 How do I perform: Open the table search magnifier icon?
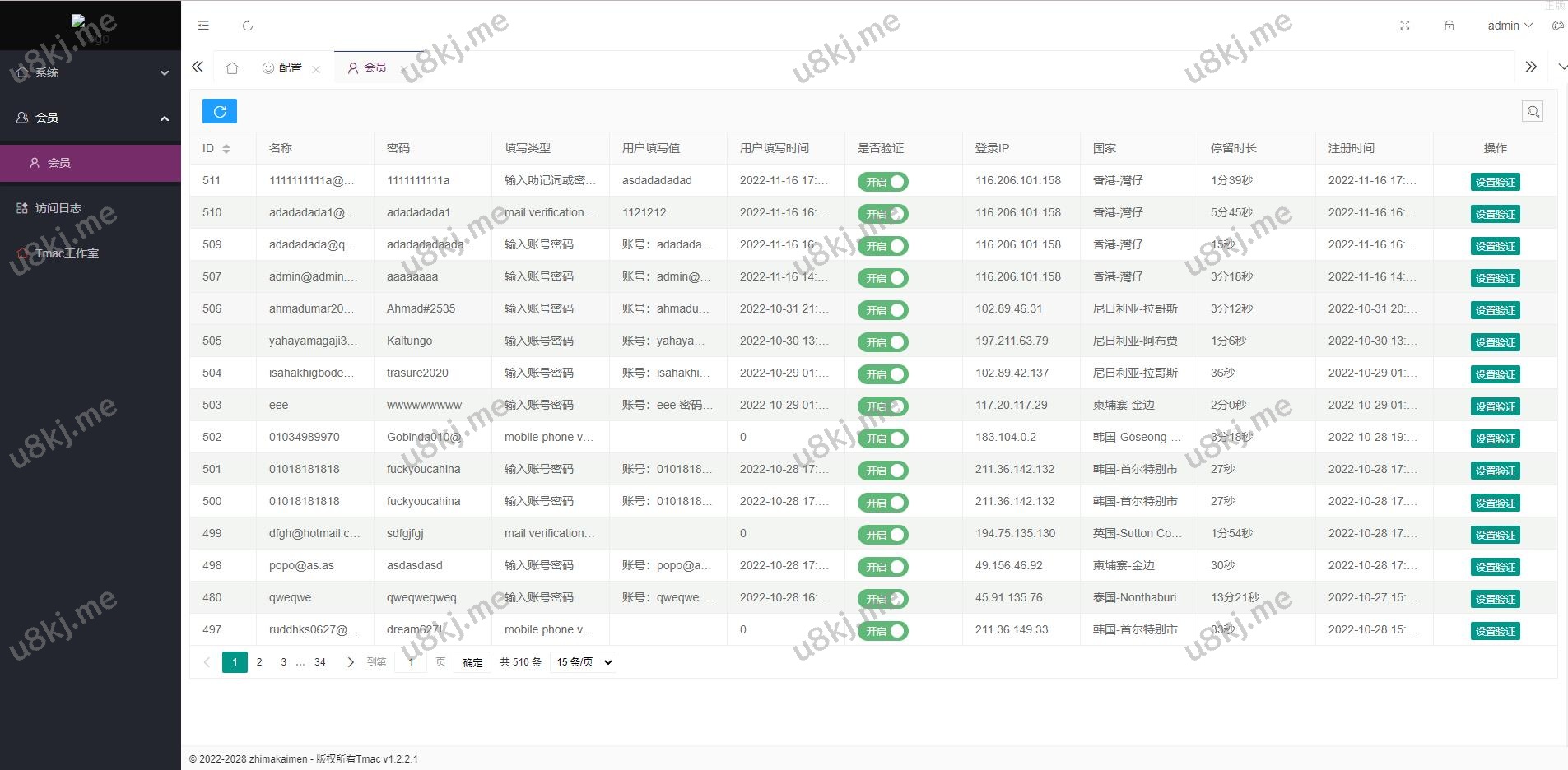coord(1532,112)
